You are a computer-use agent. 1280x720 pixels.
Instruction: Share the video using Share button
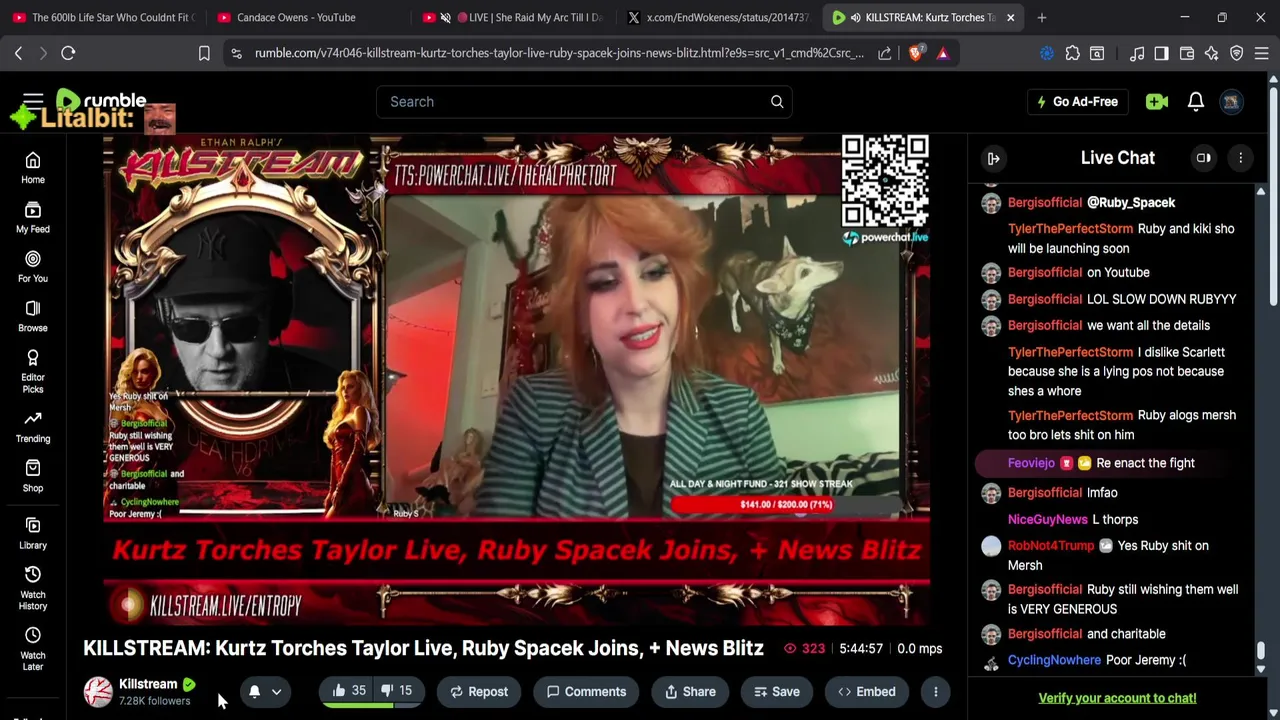coord(690,691)
